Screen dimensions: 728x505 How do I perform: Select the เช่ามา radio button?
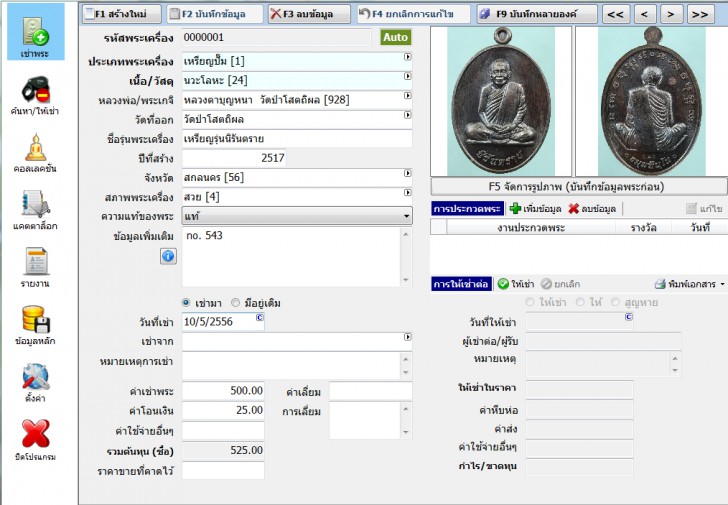(x=186, y=303)
